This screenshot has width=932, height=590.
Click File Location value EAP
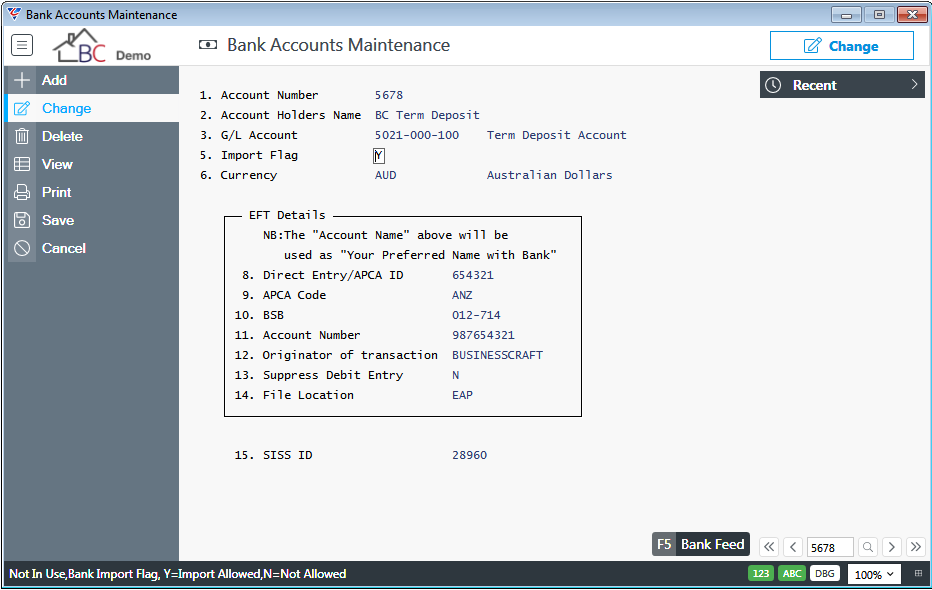(462, 395)
